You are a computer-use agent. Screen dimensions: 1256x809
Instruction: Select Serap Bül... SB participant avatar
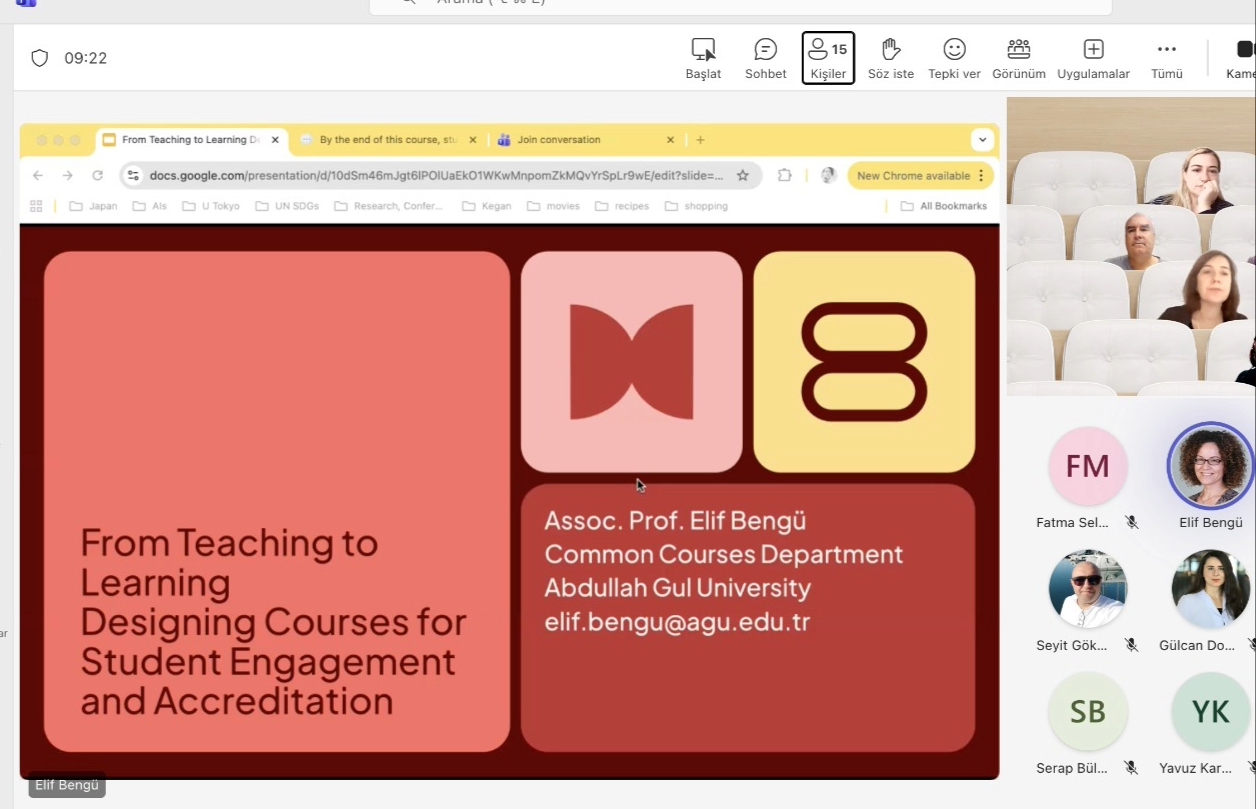[1087, 712]
